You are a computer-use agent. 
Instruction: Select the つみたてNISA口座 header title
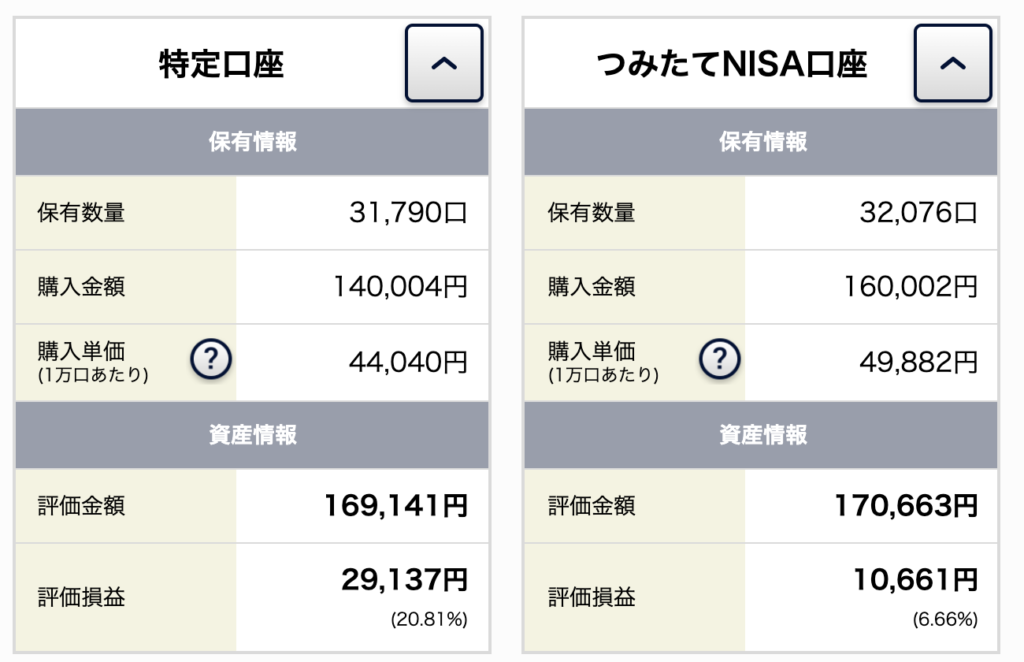pos(731,64)
